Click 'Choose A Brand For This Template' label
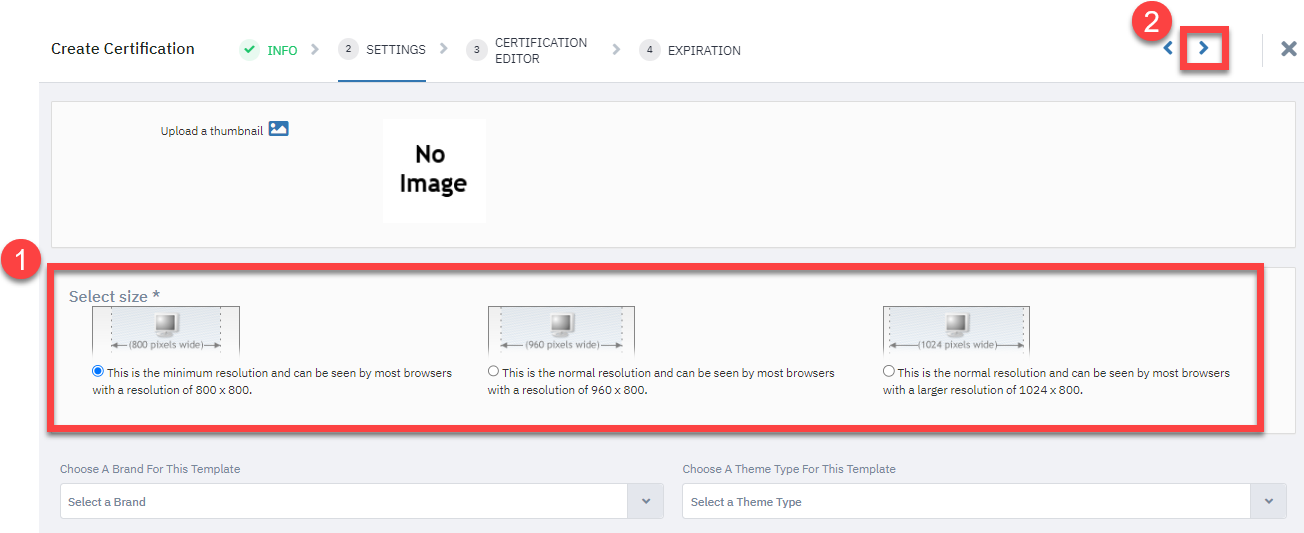Image resolution: width=1304 pixels, height=533 pixels. [150, 469]
